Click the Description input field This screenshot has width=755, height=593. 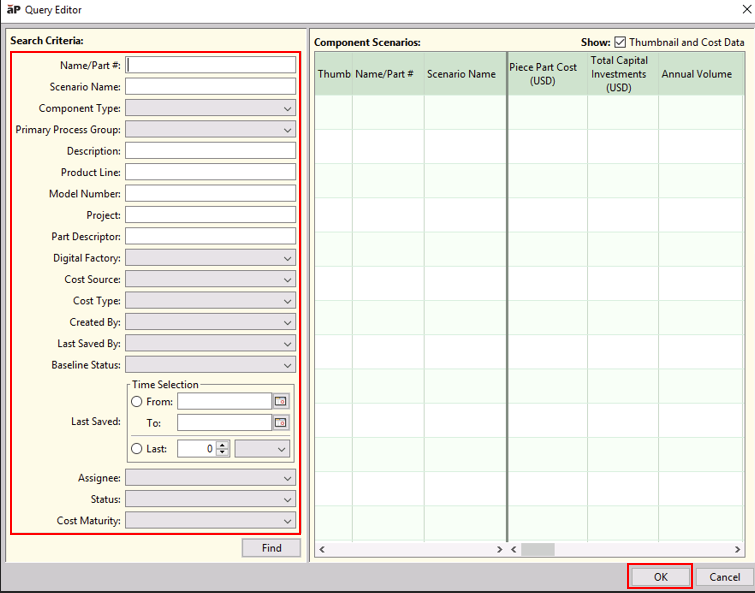point(210,151)
